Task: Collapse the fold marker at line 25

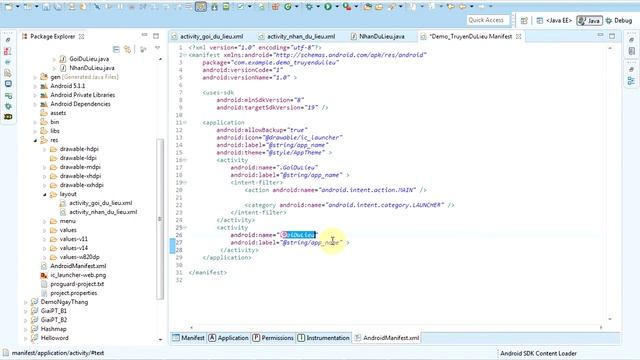Action: [x=185, y=227]
